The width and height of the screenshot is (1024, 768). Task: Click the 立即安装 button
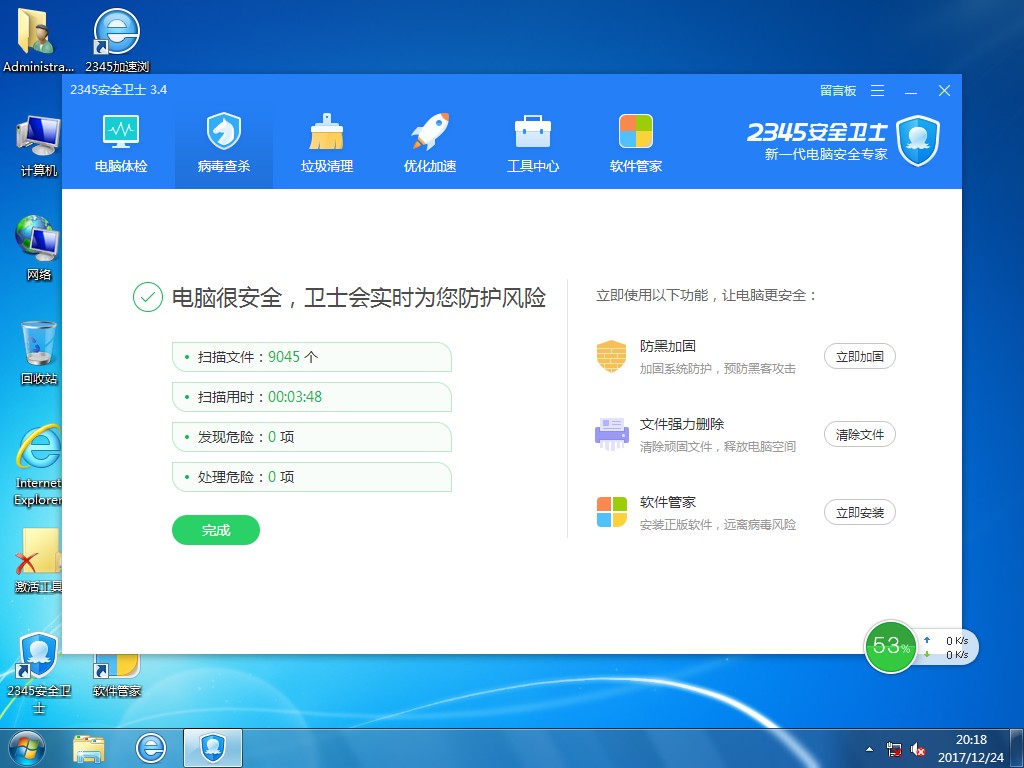click(859, 513)
